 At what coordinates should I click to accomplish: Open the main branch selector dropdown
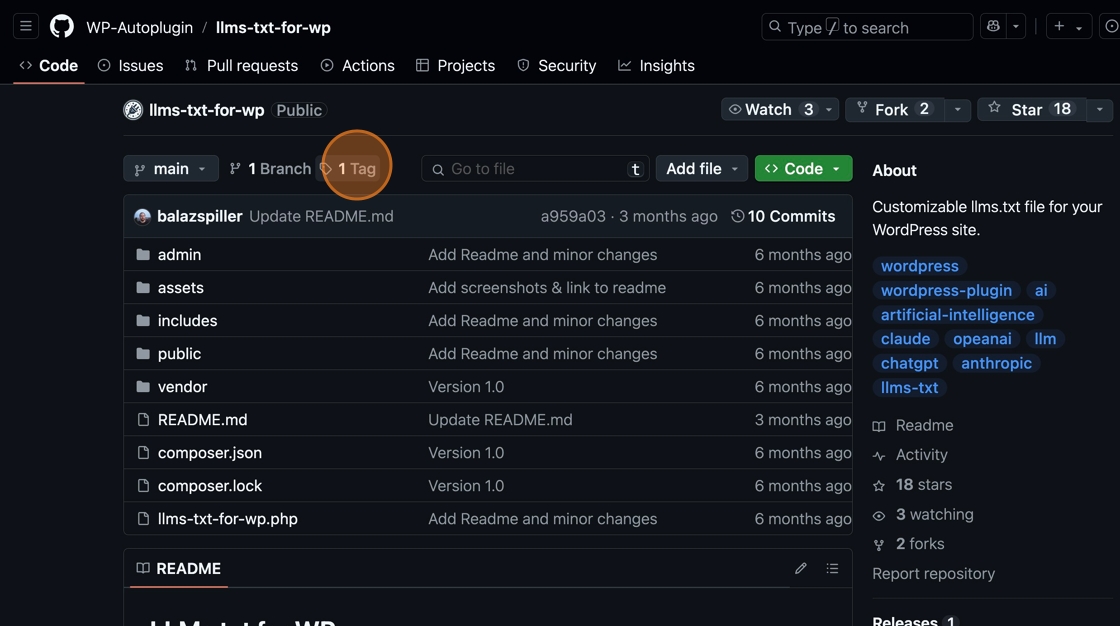click(171, 169)
